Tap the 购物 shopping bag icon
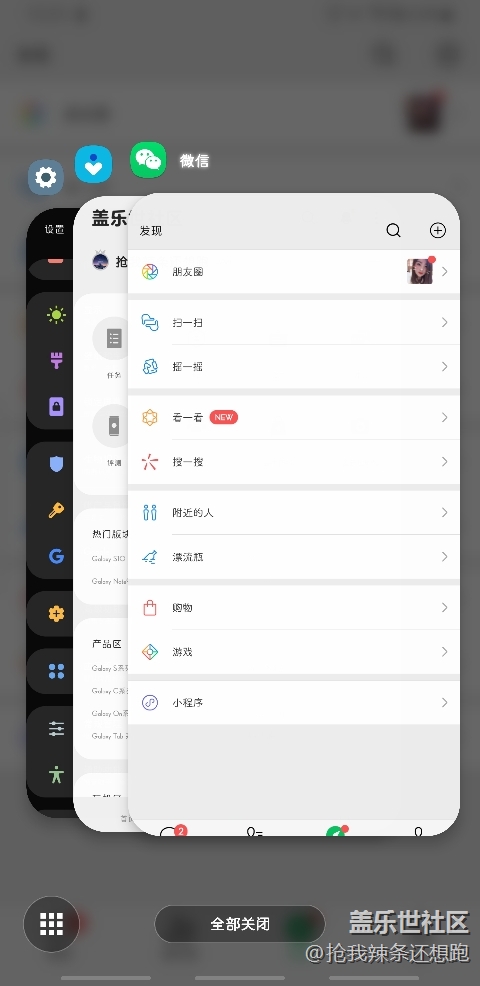Viewport: 480px width, 986px height. [150, 607]
